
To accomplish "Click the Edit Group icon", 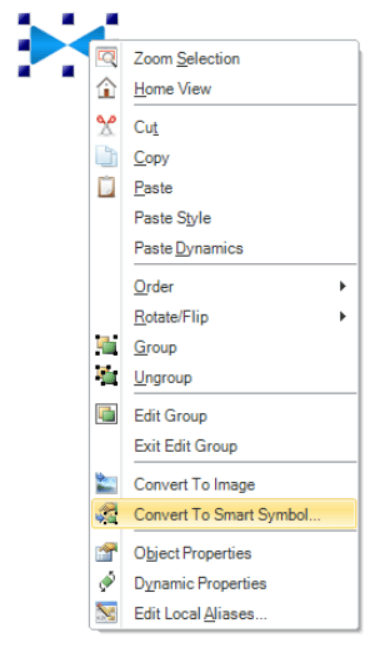I will 106,414.
